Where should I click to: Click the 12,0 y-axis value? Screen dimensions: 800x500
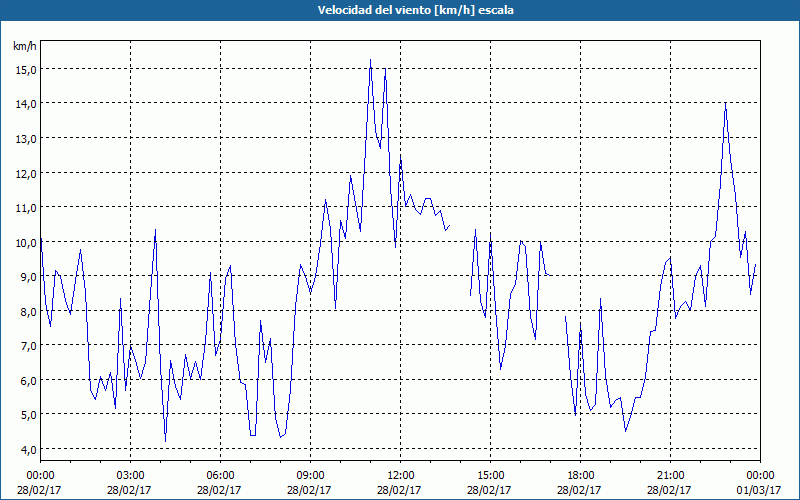pos(26,173)
